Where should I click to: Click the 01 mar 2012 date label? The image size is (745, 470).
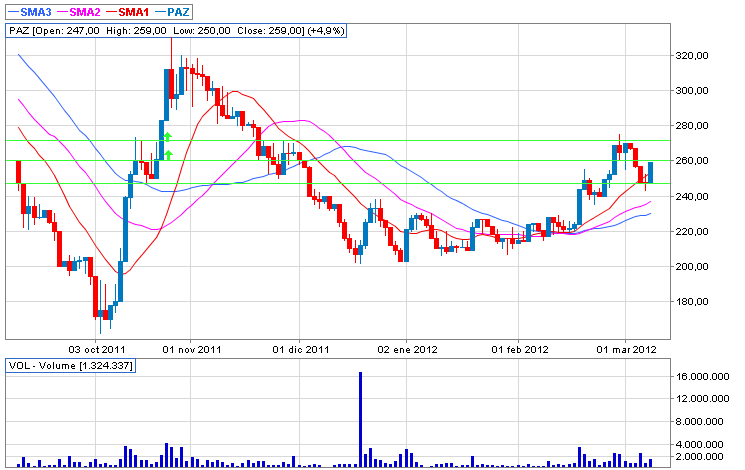point(626,350)
